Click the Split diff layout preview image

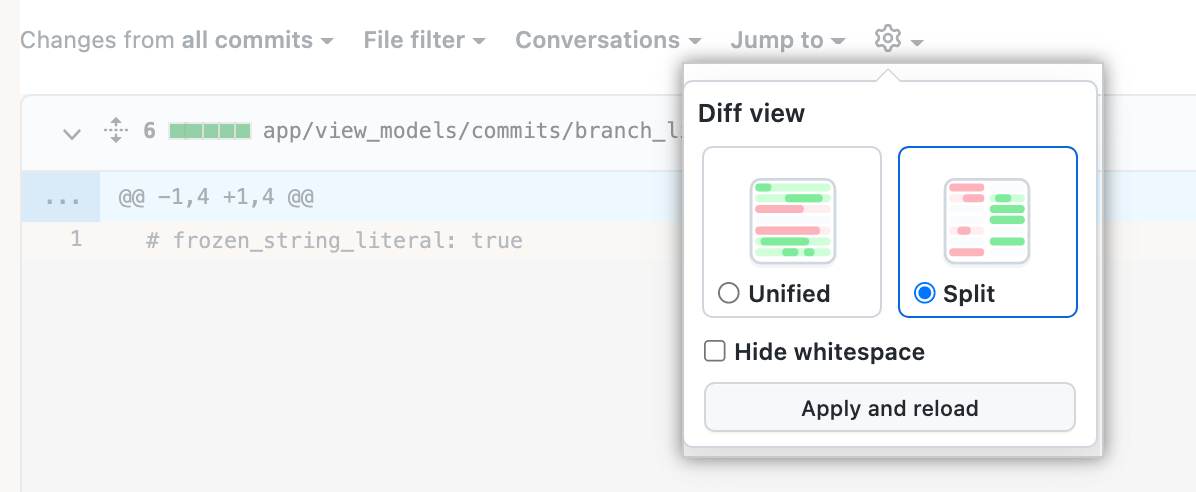987,220
